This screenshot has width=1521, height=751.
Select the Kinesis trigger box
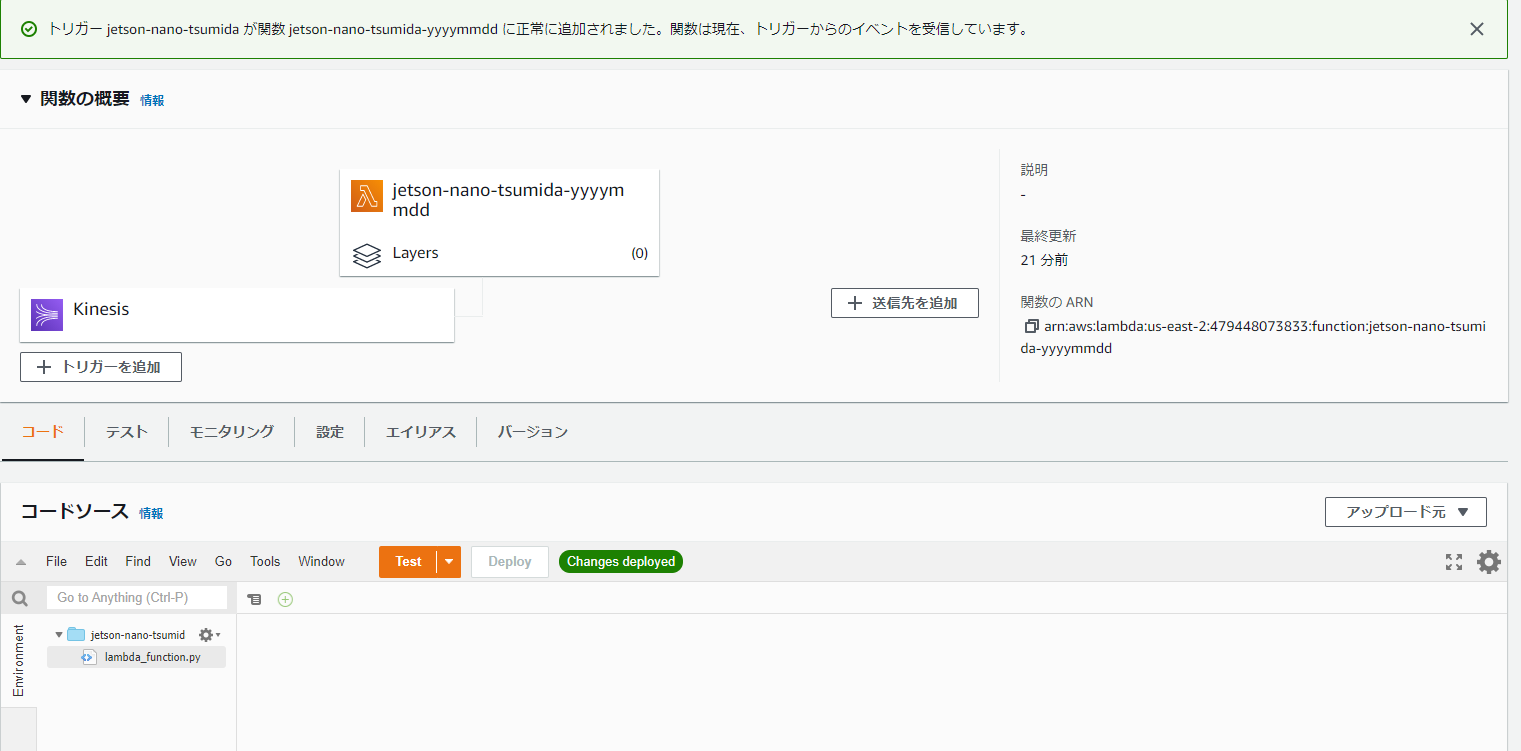[x=237, y=314]
